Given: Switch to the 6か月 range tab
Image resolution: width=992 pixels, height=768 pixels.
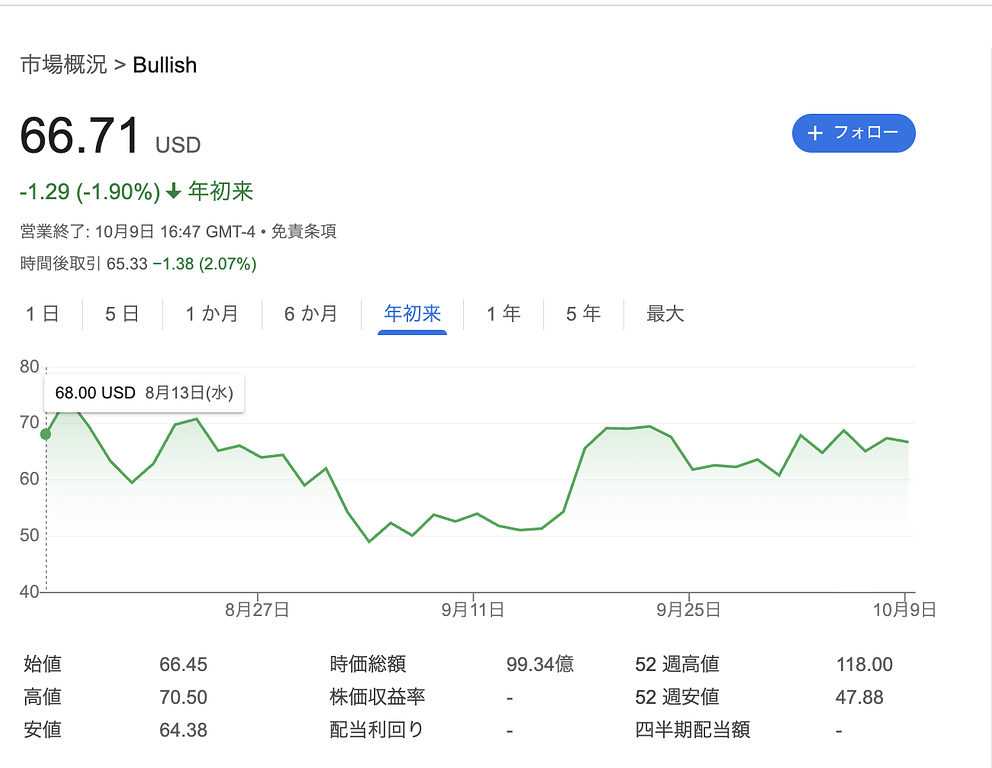Looking at the screenshot, I should [311, 314].
